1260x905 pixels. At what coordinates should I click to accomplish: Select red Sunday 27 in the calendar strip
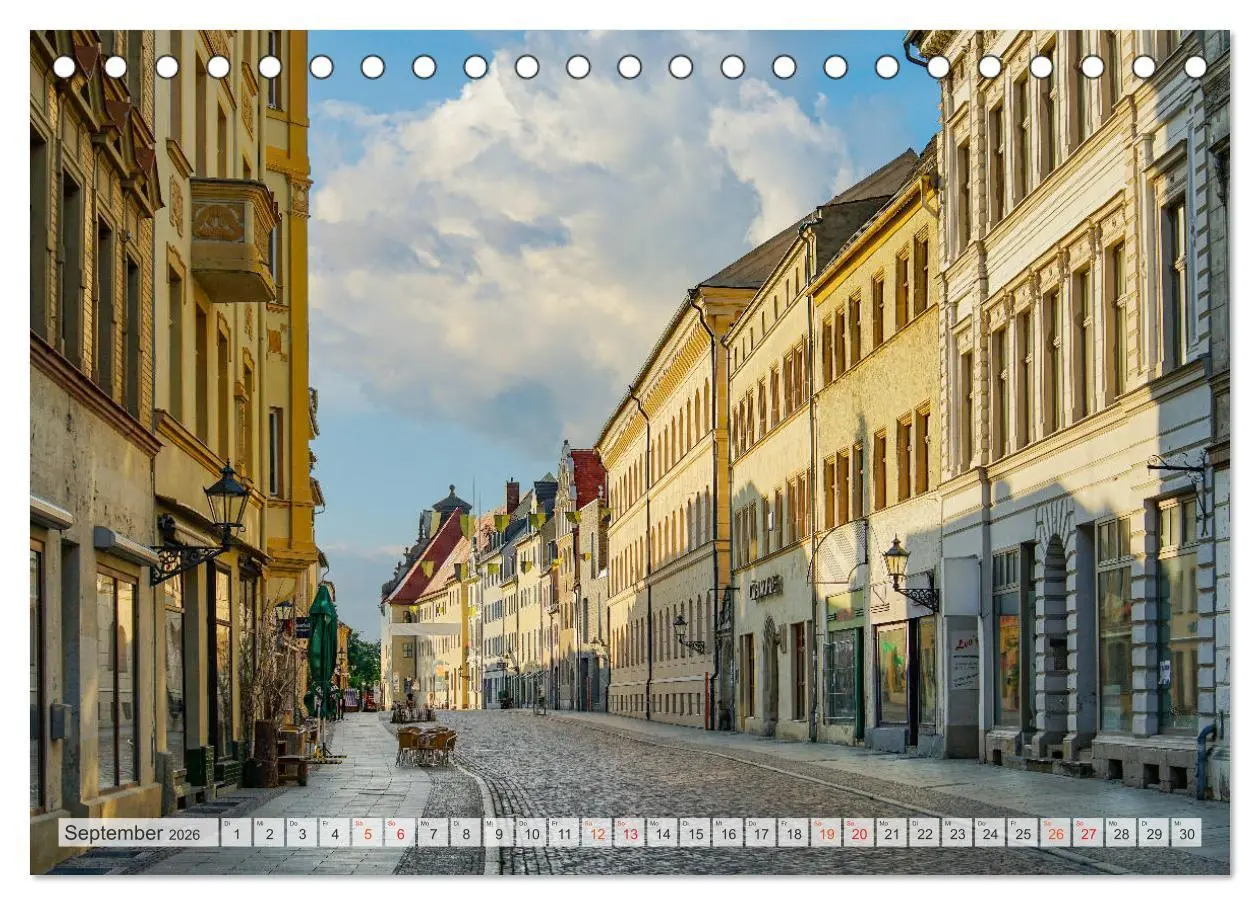1088,833
